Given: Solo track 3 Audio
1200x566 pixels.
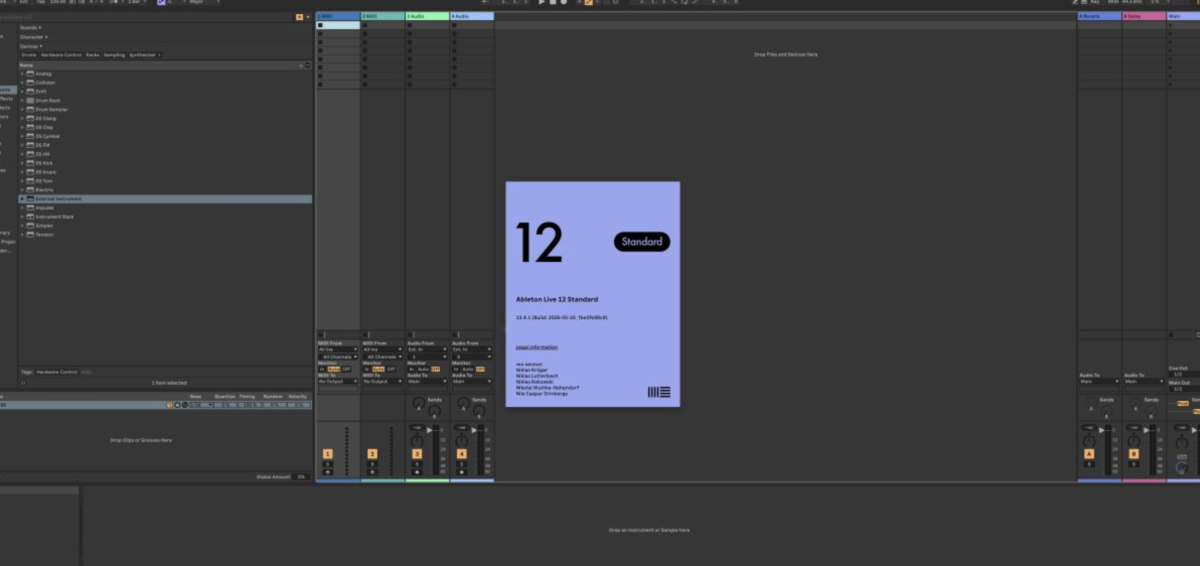Looking at the screenshot, I should pos(417,464).
